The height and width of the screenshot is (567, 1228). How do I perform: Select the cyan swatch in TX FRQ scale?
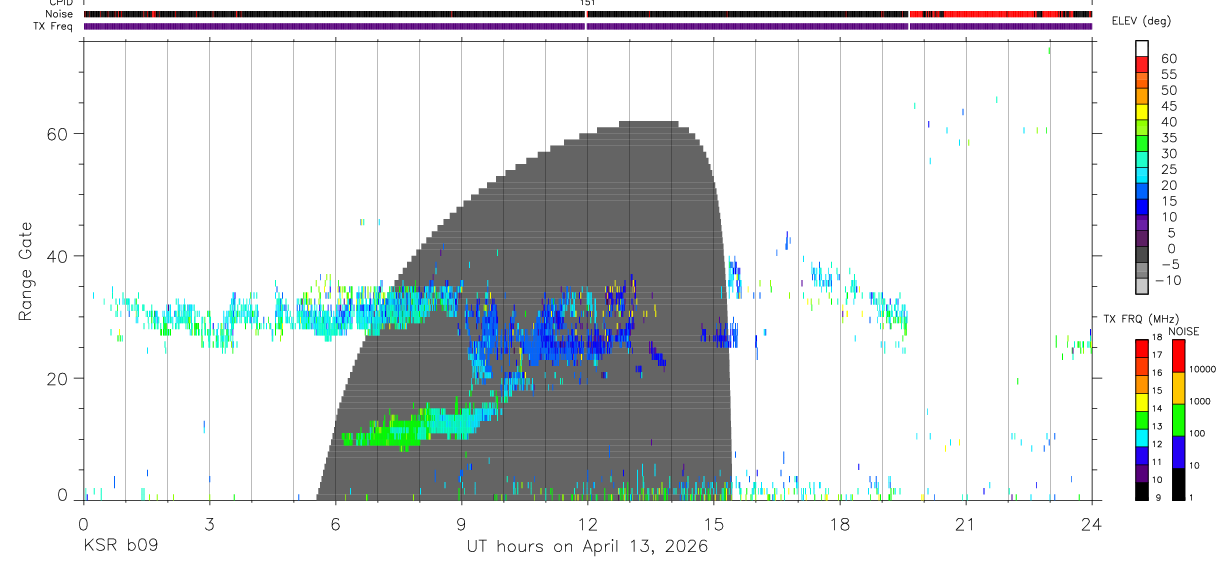[x=1142, y=438]
